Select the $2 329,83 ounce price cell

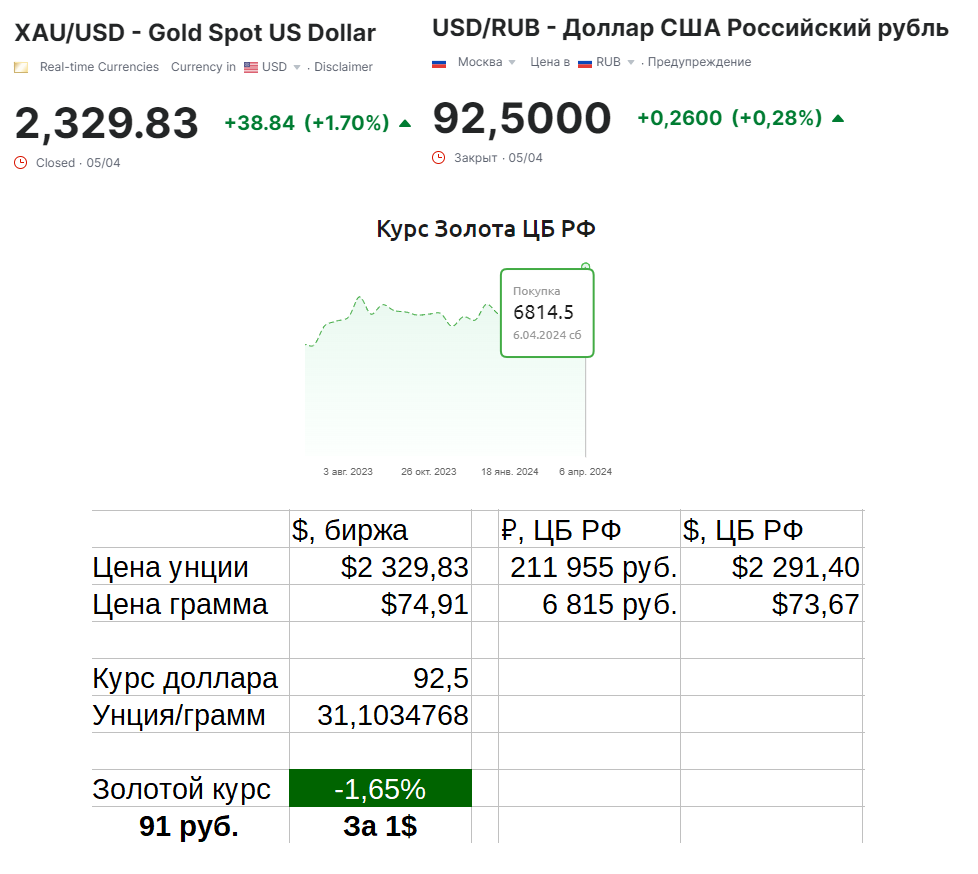click(x=380, y=566)
